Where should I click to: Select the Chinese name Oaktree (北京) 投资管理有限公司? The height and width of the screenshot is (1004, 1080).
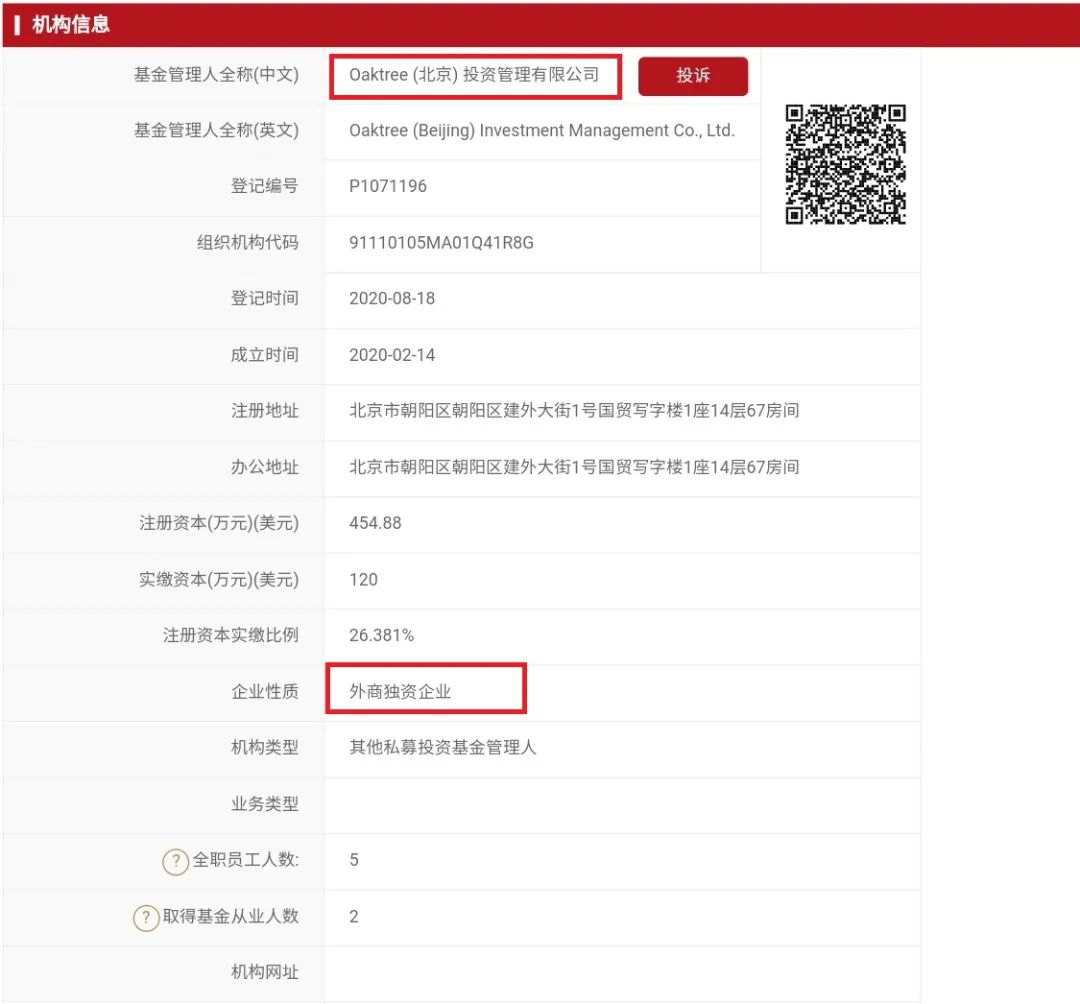(474, 75)
